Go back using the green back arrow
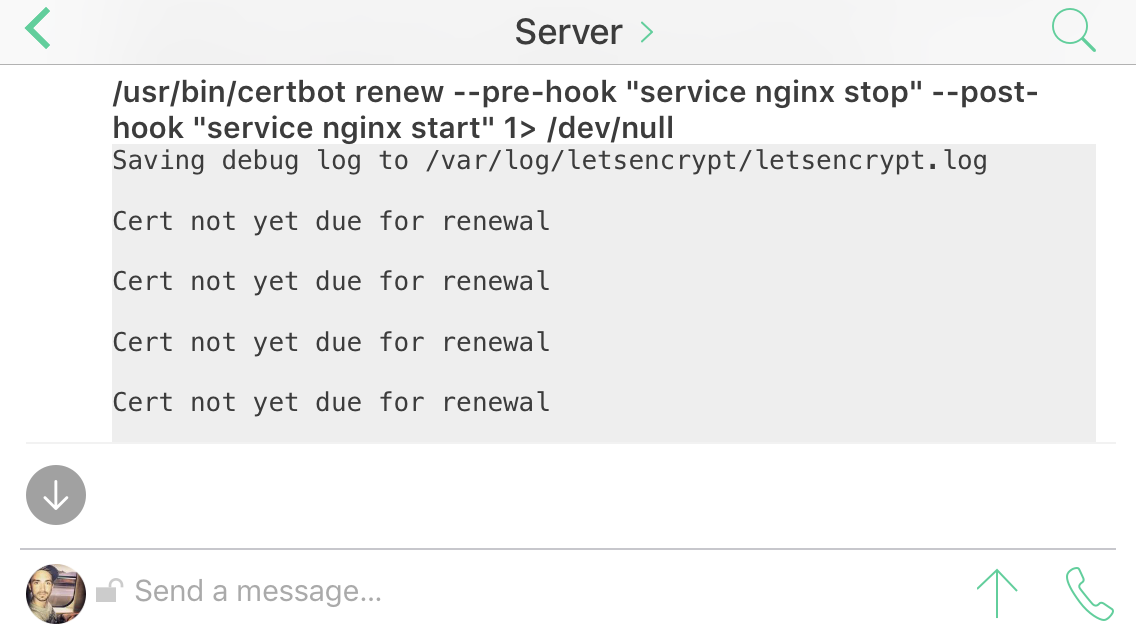This screenshot has height=640, width=1136. (x=38, y=30)
